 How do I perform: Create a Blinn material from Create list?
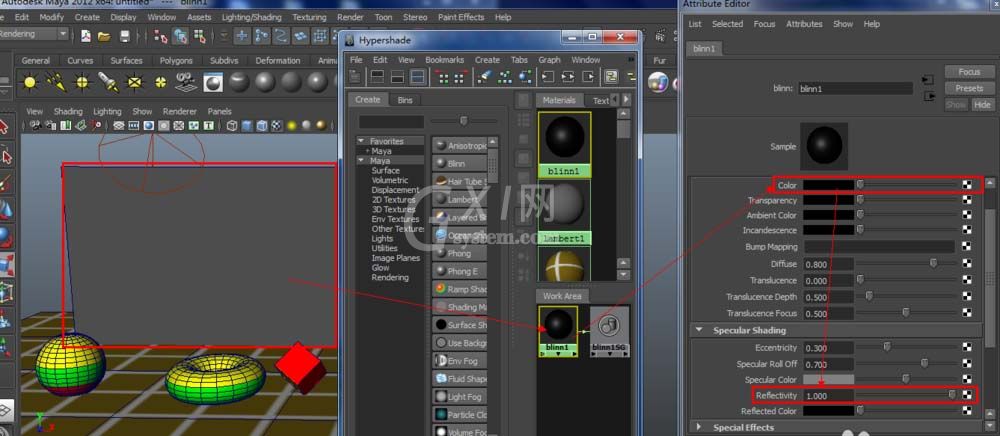(x=459, y=163)
